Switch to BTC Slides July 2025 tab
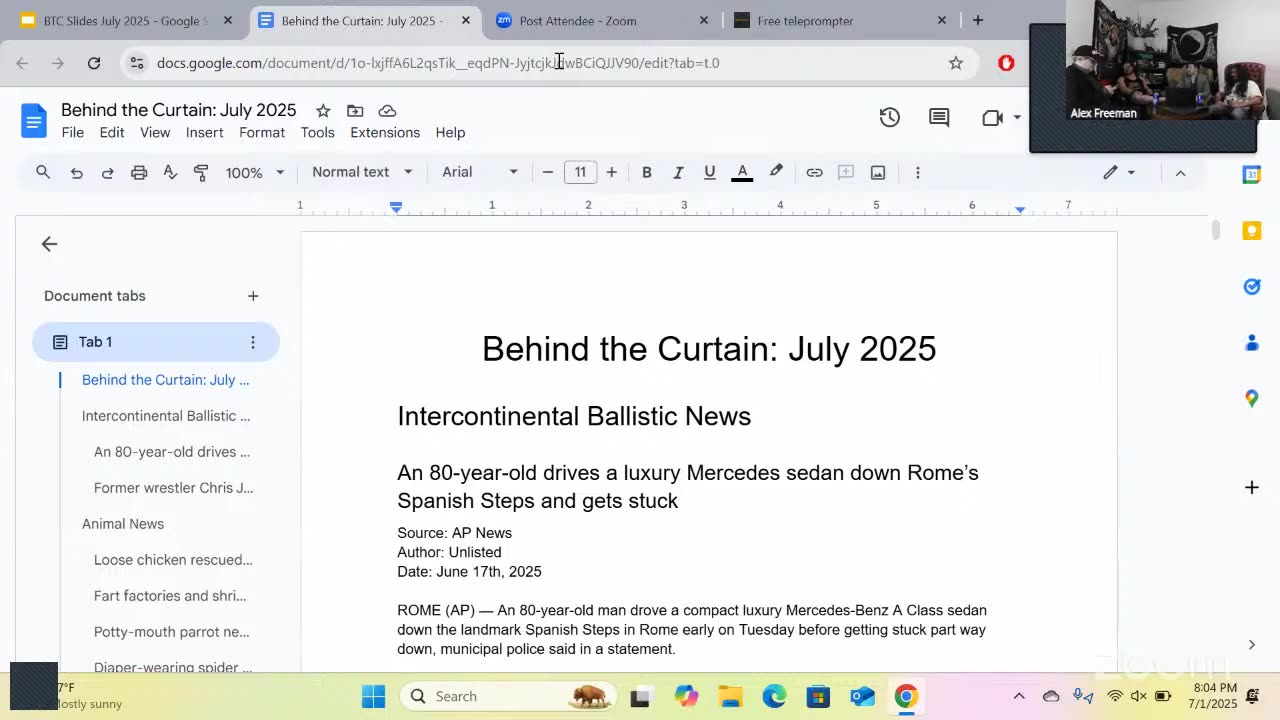 (125, 20)
